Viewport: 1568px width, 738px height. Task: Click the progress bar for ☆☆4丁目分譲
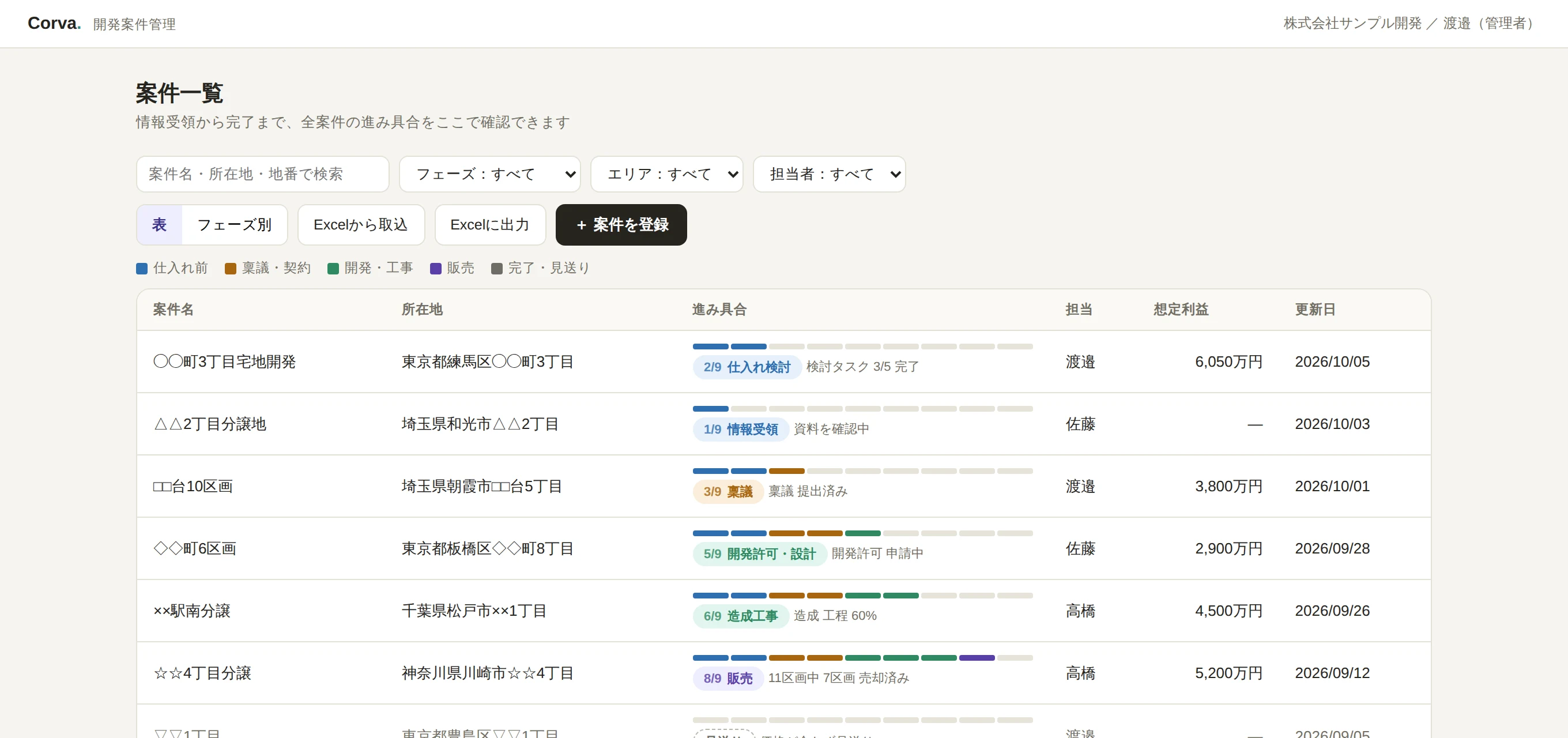coord(862,658)
